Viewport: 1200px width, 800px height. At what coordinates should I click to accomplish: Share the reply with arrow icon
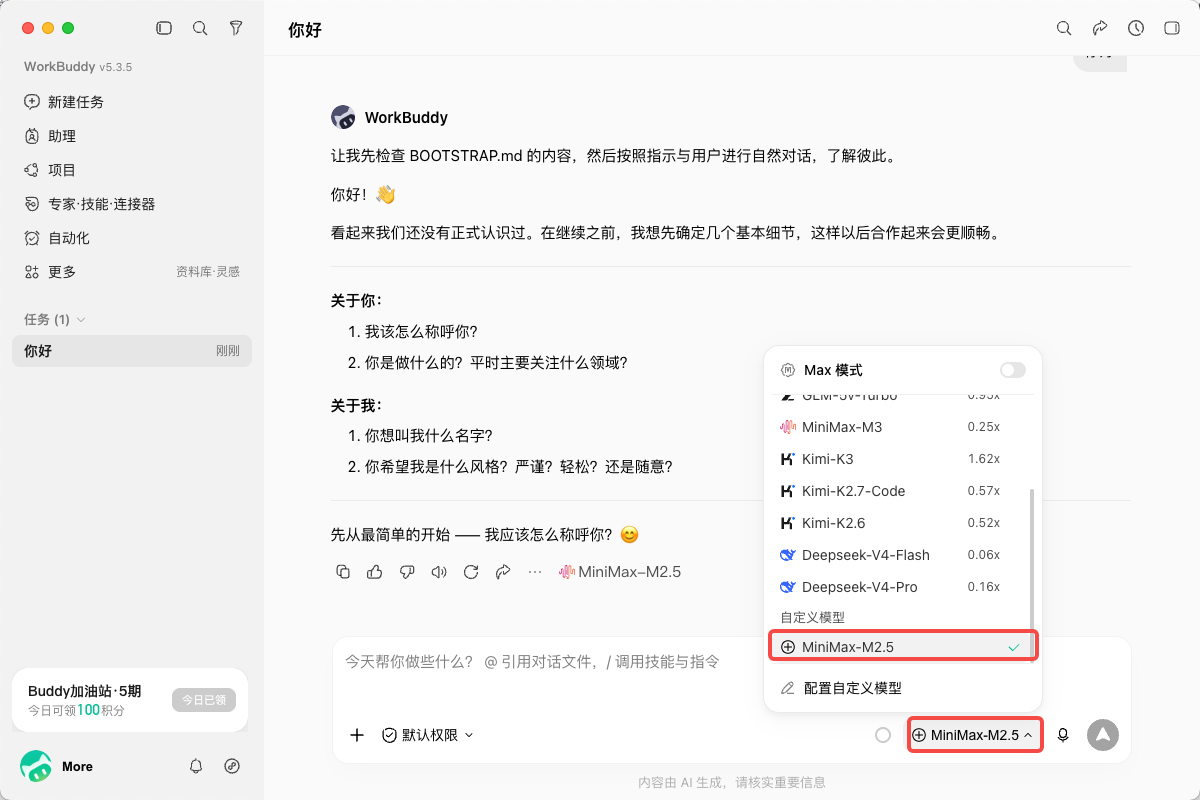(x=503, y=572)
